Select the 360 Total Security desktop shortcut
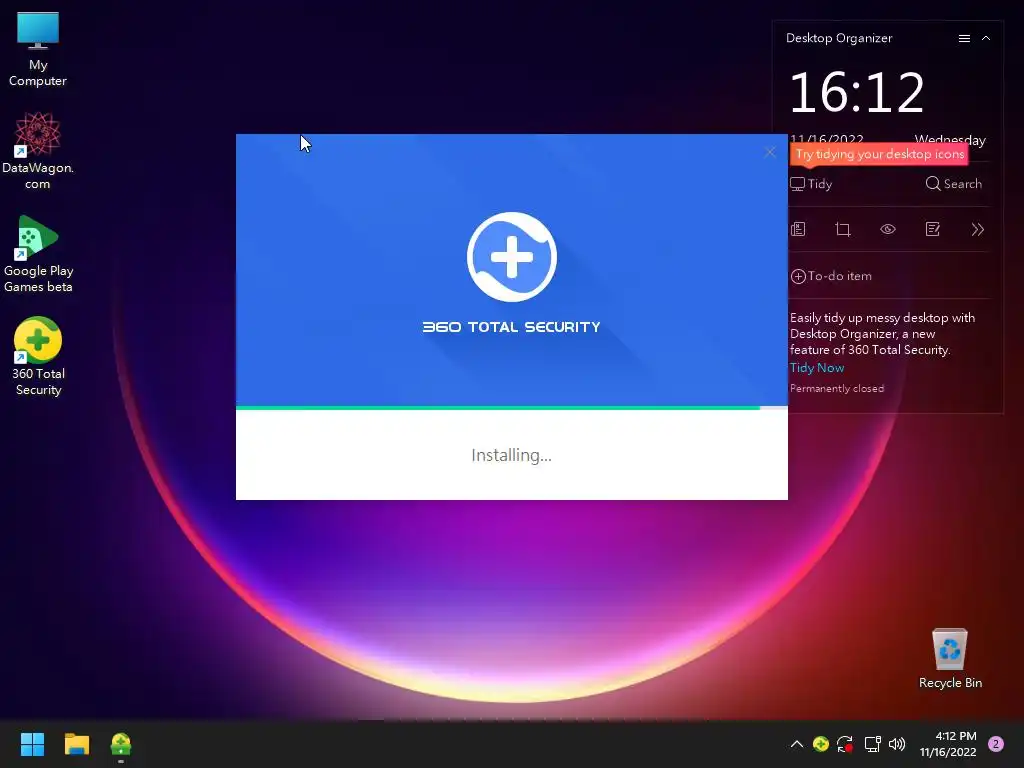 [38, 357]
